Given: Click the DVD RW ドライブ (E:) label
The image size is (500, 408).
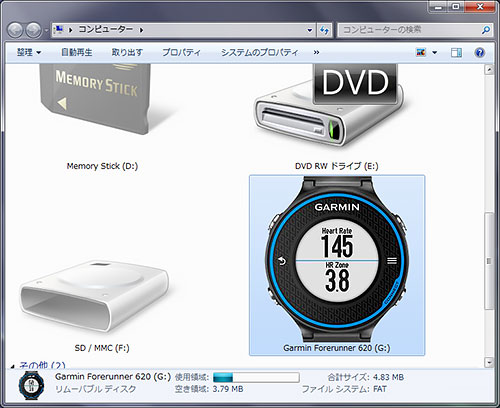Looking at the screenshot, I should [337, 166].
